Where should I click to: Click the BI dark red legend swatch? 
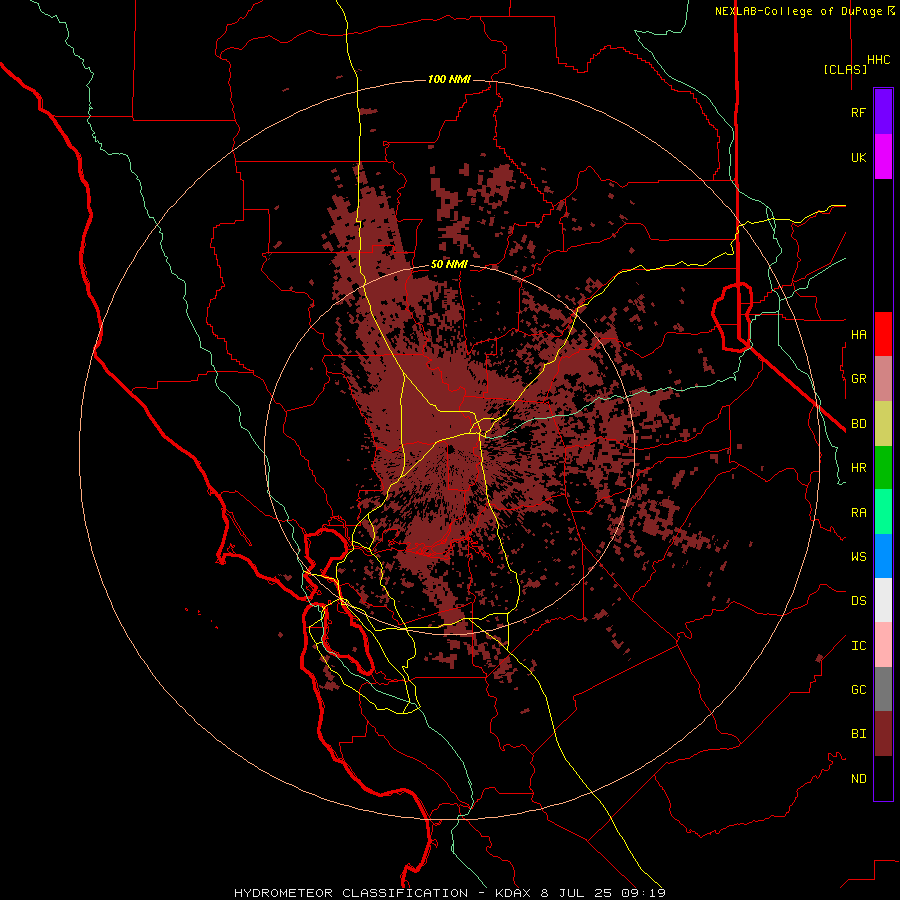tap(883, 734)
